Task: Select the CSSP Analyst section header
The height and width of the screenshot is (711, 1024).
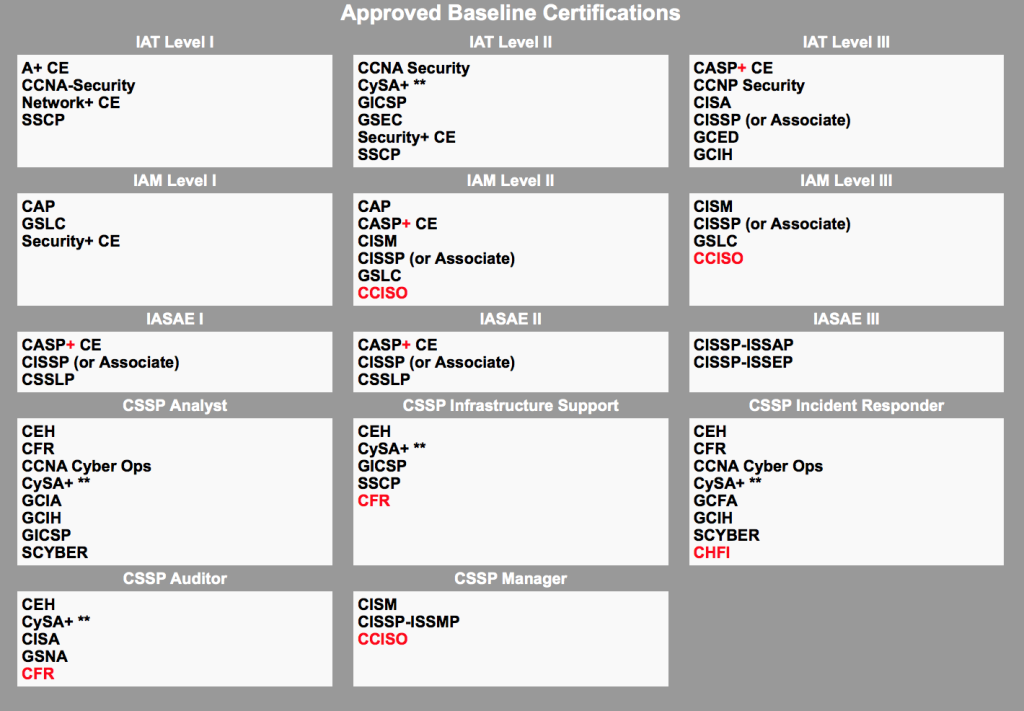Action: point(174,405)
